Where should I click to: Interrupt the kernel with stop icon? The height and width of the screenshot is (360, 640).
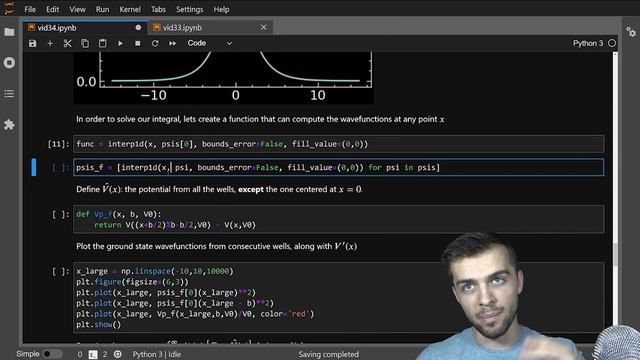pos(138,43)
